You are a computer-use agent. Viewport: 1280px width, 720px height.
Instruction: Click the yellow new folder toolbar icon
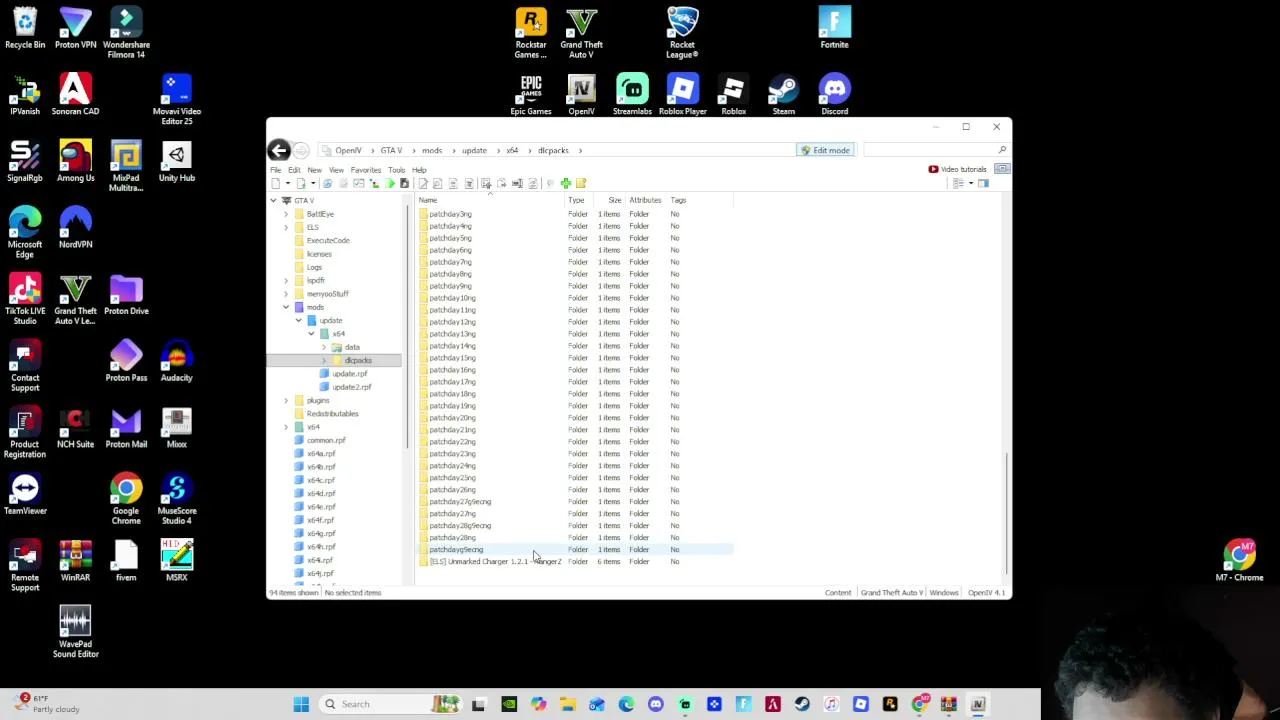click(x=581, y=183)
